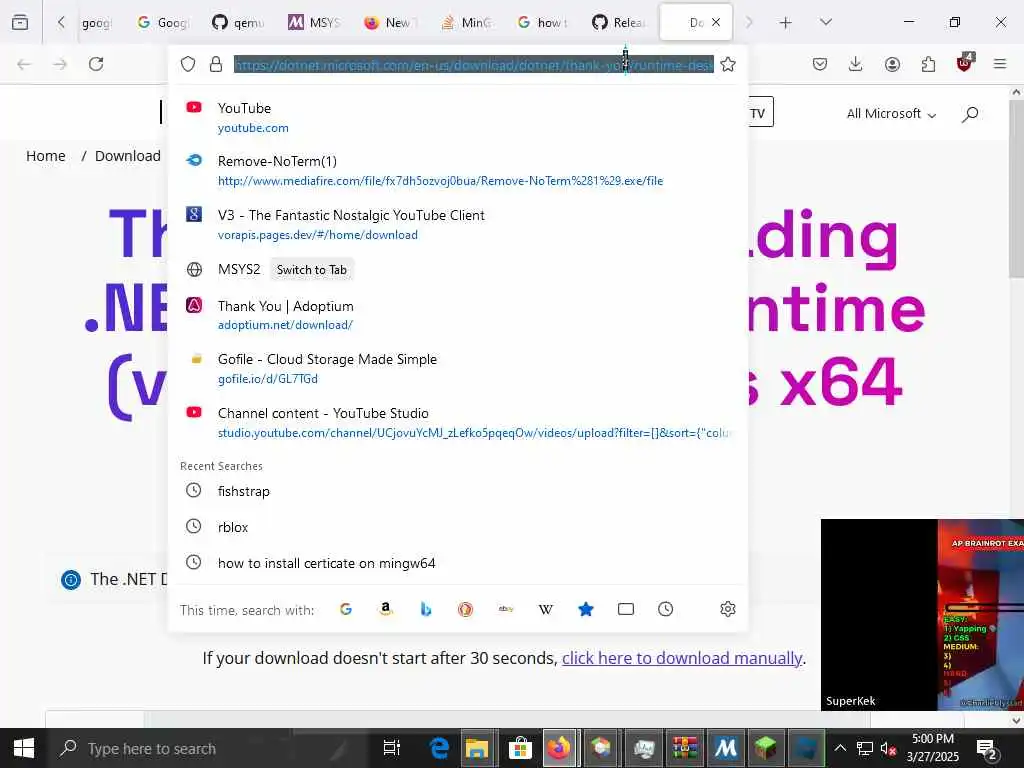This screenshot has height=768, width=1024.
Task: Open search settings gear icon
Action: click(728, 609)
